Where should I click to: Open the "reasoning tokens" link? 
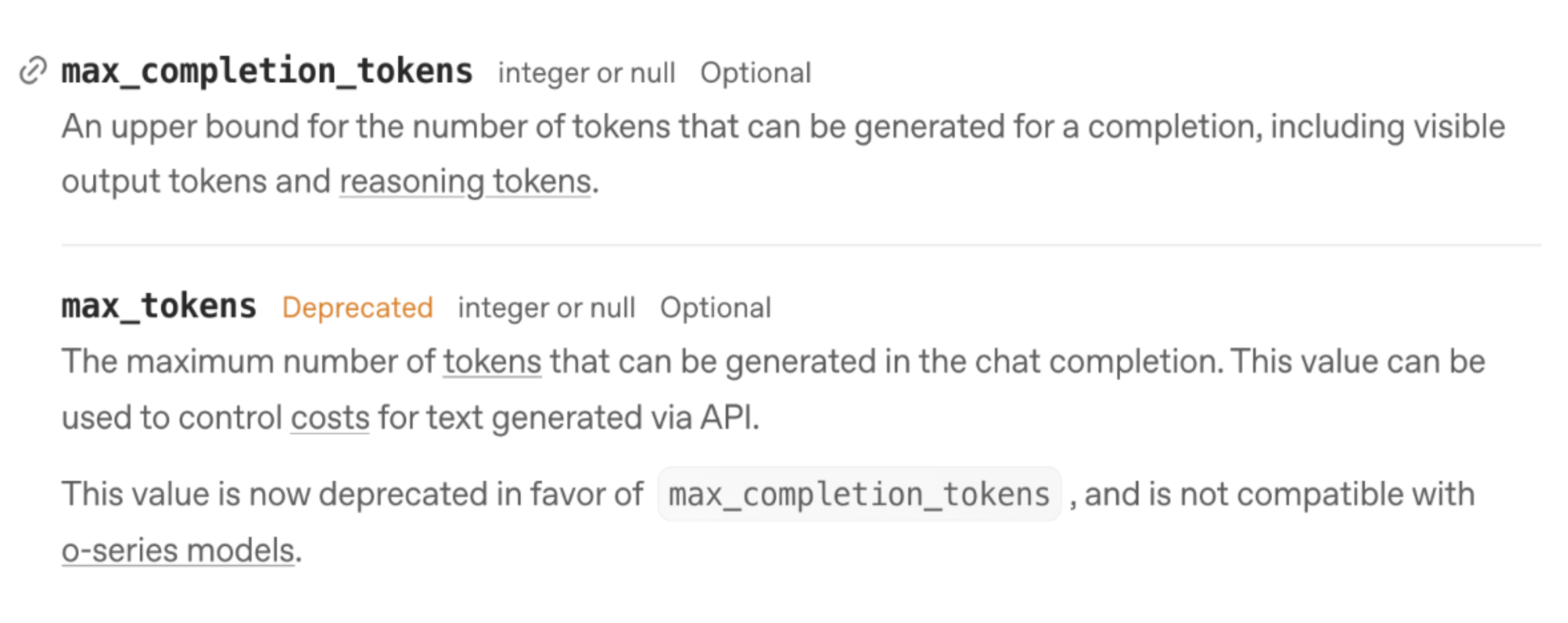(465, 182)
